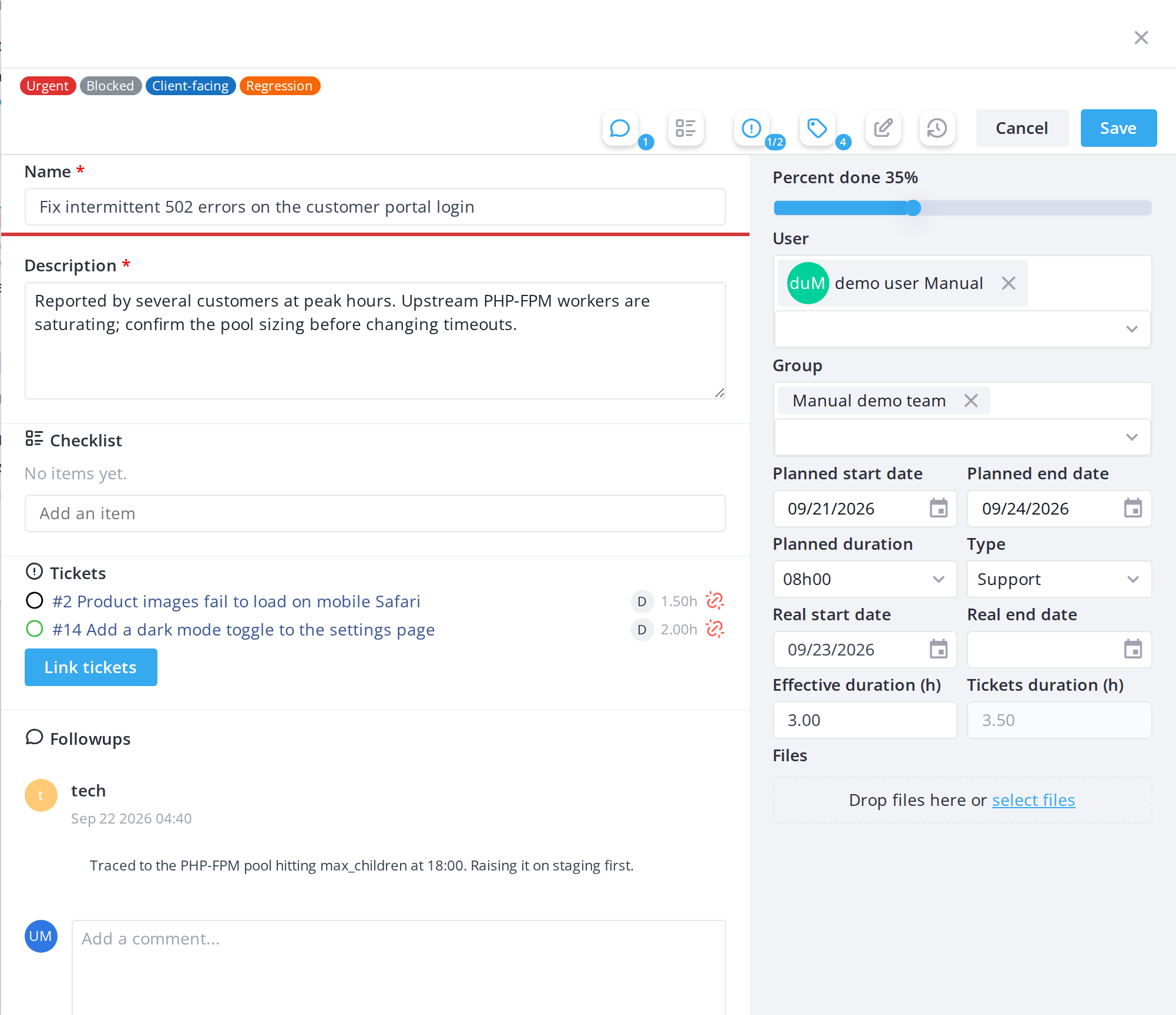This screenshot has width=1176, height=1015.
Task: Click the edit pencil toolbar icon
Action: click(883, 128)
